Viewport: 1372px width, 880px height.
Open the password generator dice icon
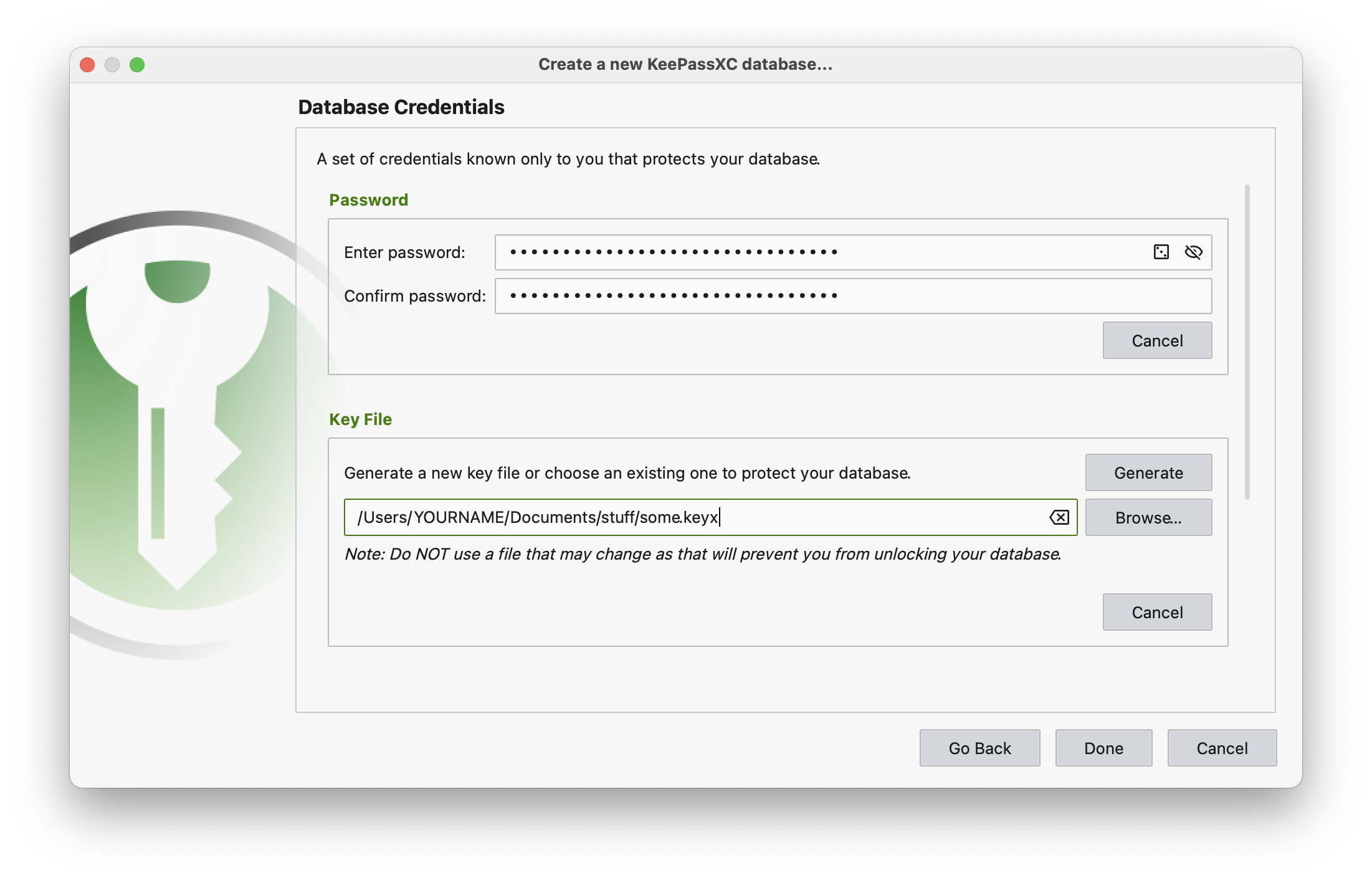coord(1161,252)
